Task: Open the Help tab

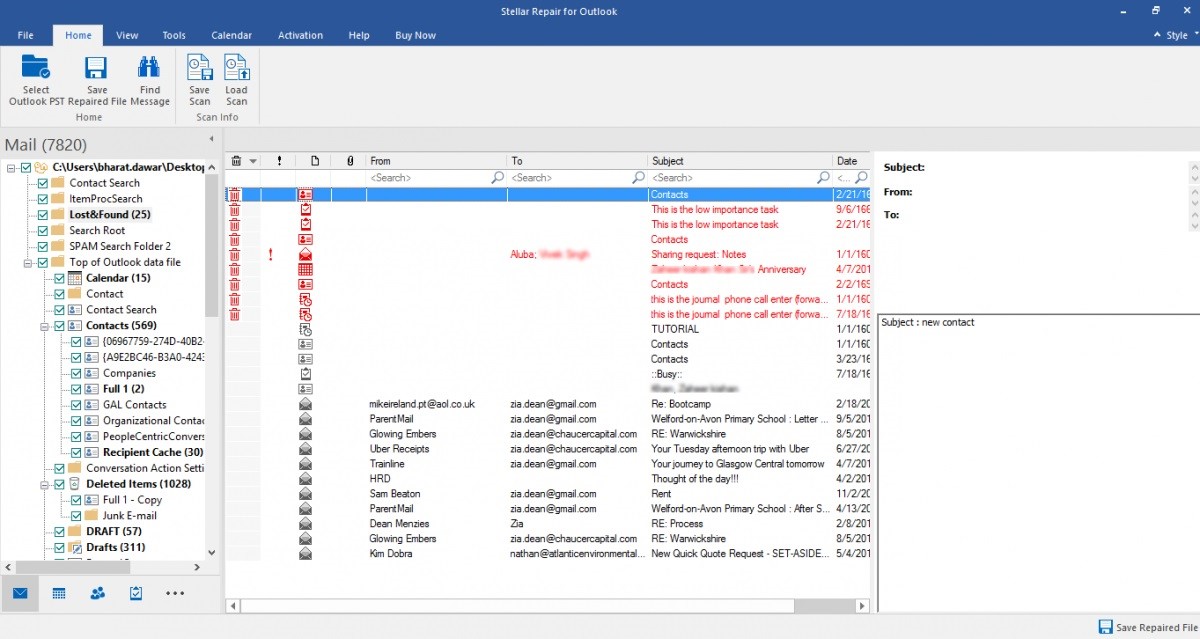Action: (359, 35)
